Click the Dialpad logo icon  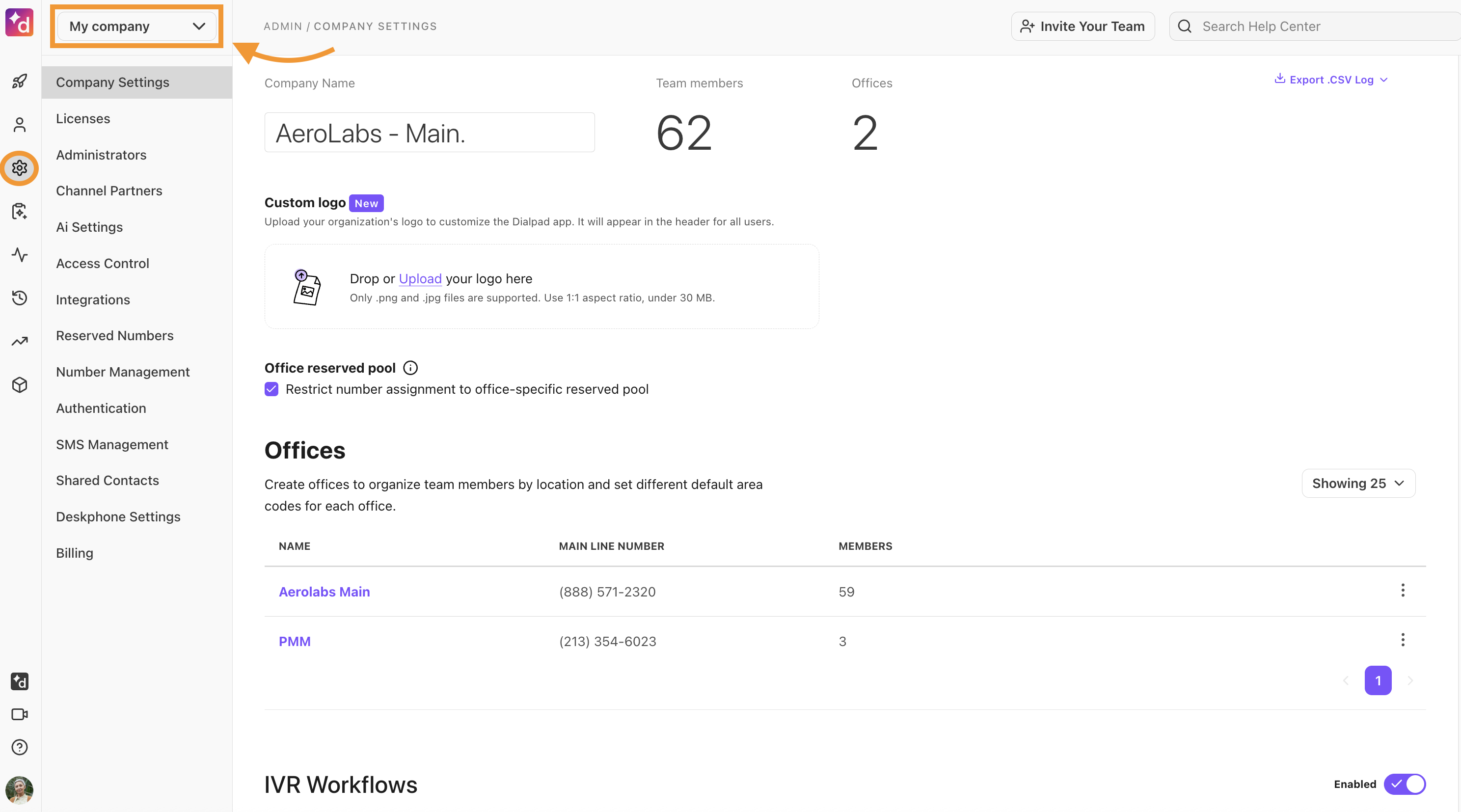pyautogui.click(x=19, y=23)
